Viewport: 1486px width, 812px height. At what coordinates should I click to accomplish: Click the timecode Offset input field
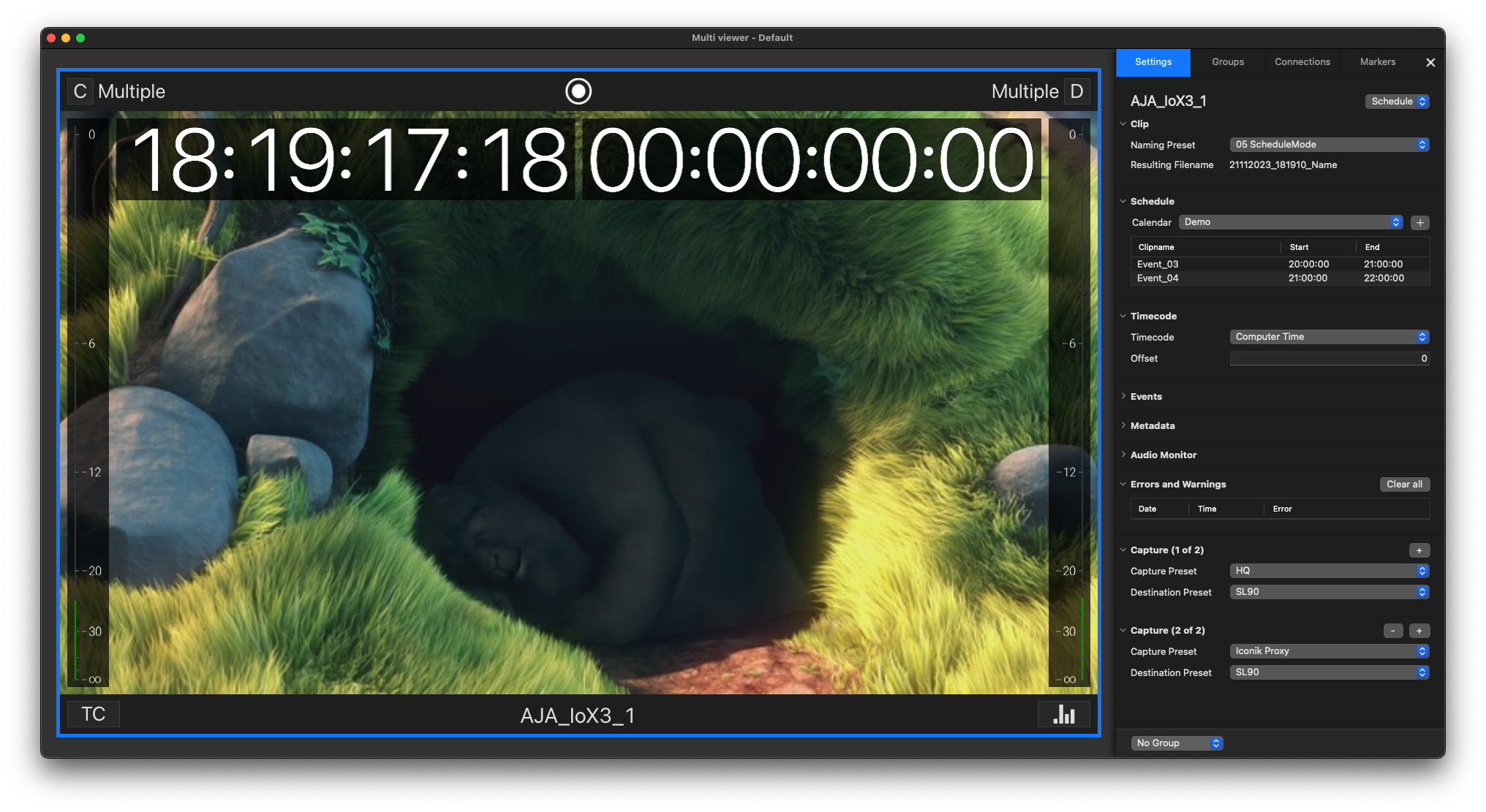(x=1329, y=359)
